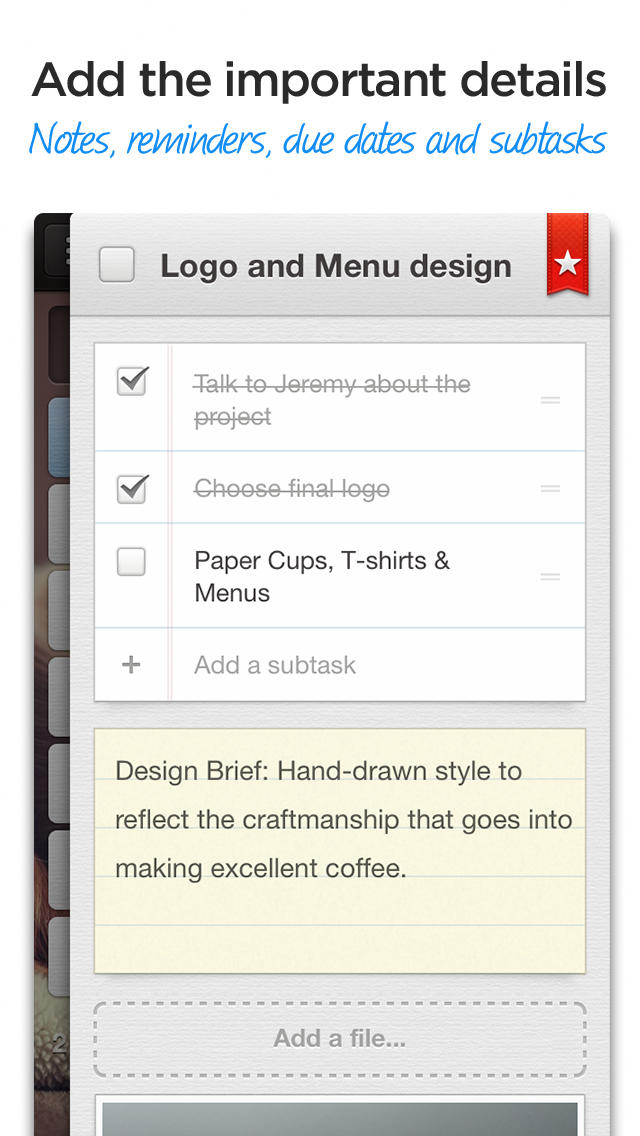640x1136 pixels.
Task: Select the Paper Cups, T-shirts & Menus text
Action: tap(322, 576)
